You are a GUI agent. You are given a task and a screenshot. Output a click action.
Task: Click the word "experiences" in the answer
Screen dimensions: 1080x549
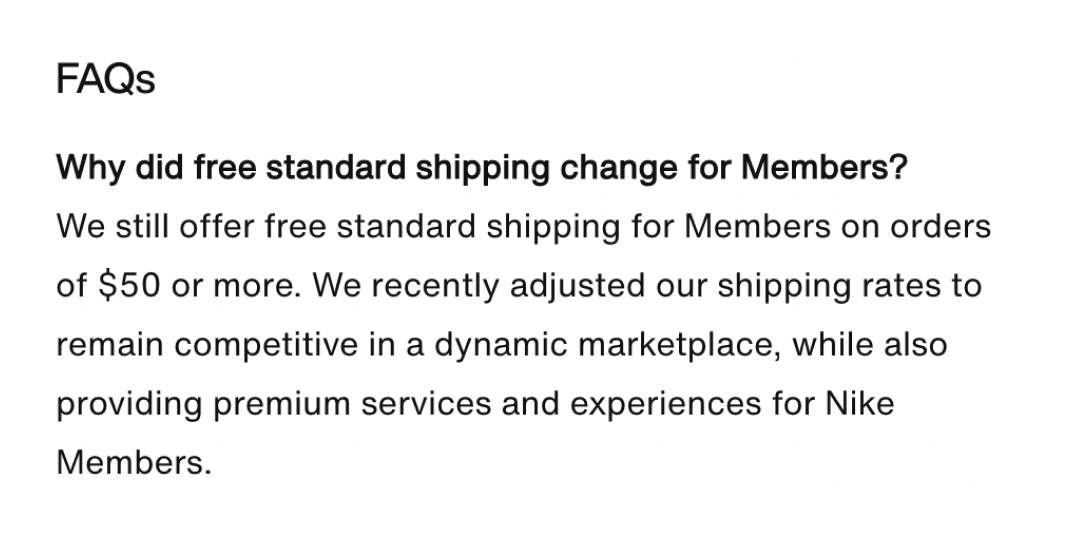665,404
